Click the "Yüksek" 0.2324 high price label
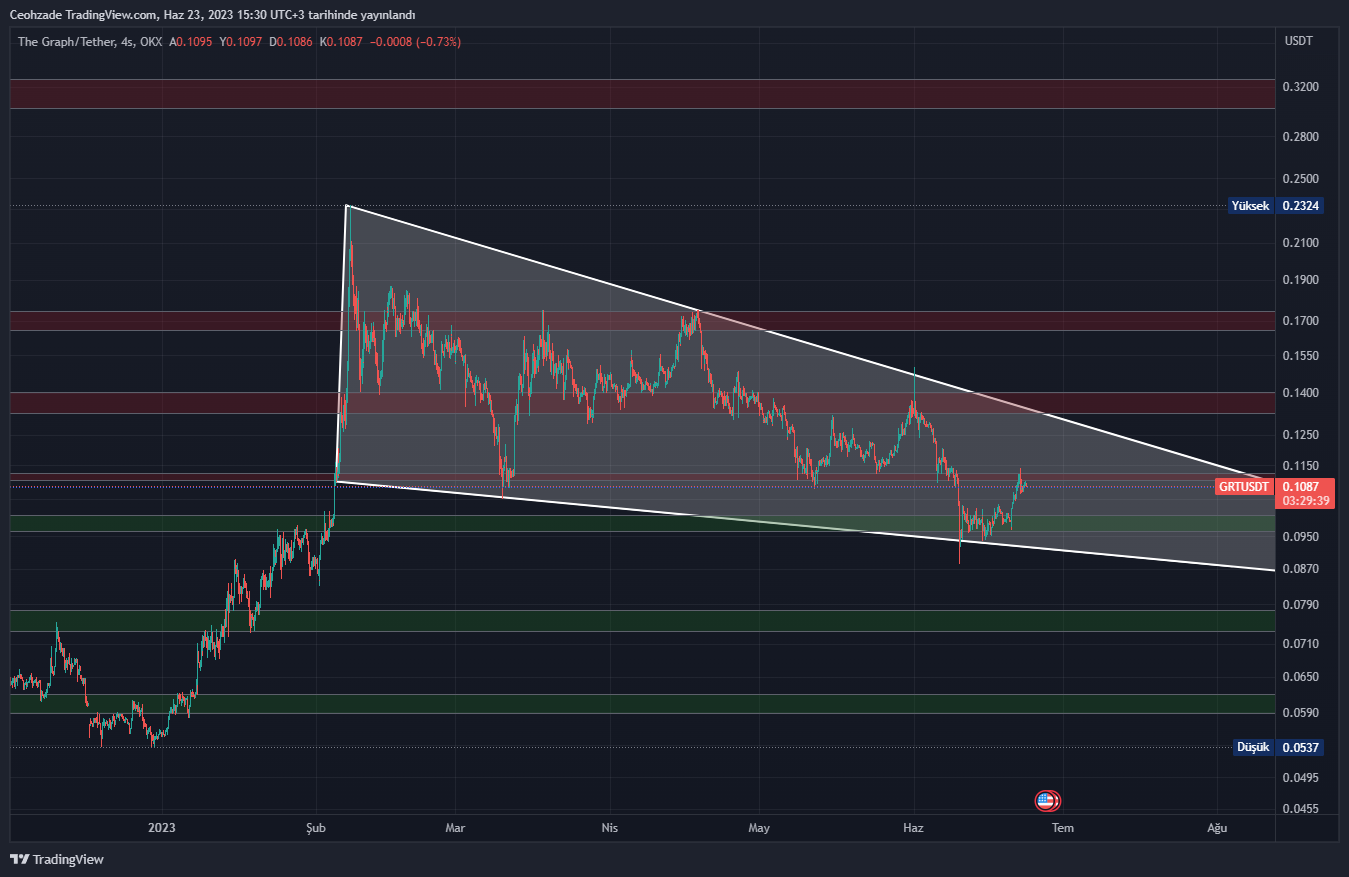This screenshot has height=877, width=1349. [1276, 206]
